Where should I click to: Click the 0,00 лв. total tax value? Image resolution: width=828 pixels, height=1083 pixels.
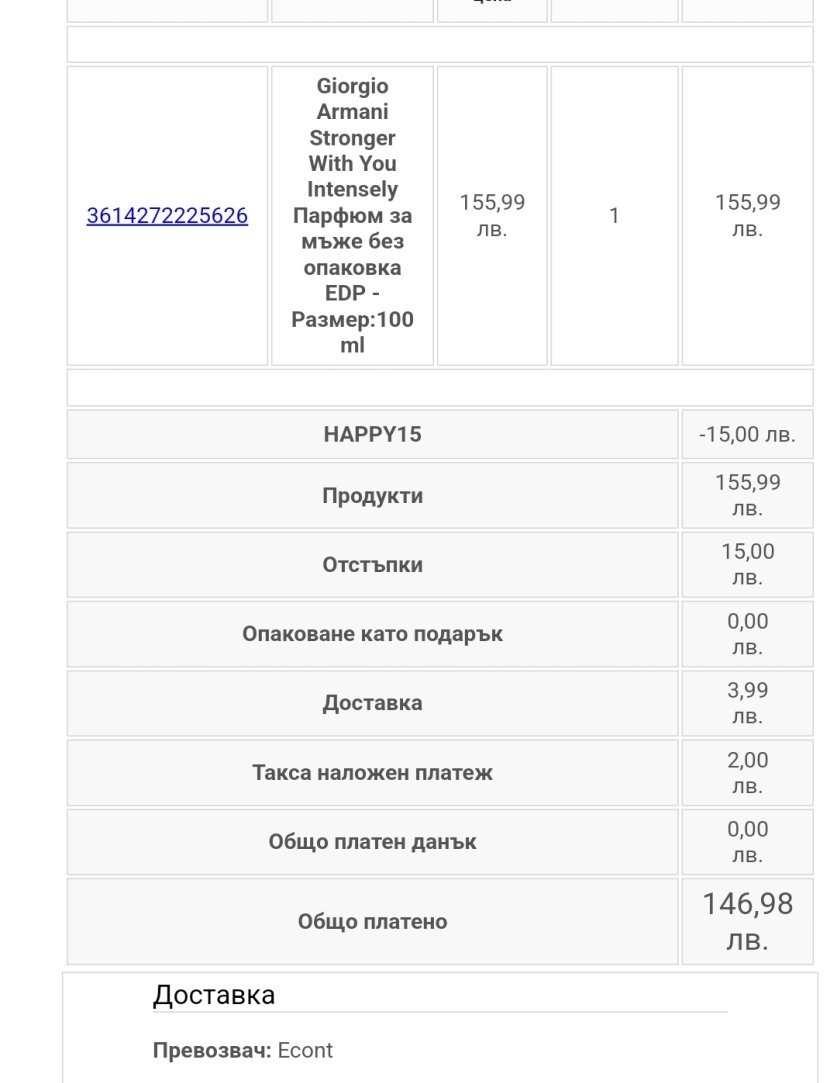pos(747,842)
